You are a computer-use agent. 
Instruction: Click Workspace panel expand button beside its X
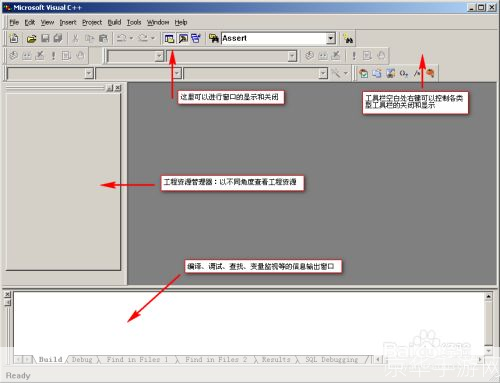[x=110, y=88]
